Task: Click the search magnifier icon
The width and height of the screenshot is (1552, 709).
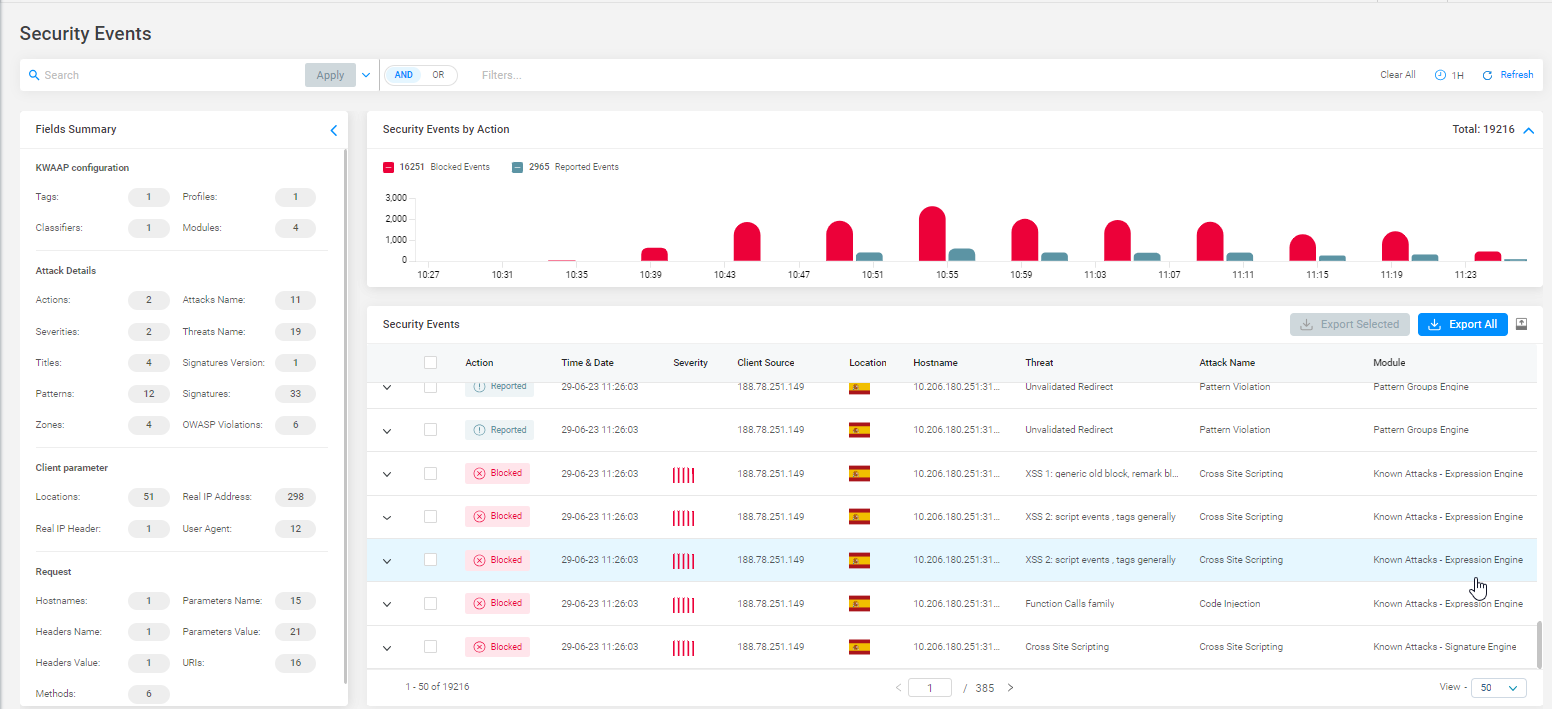Action: 34,75
